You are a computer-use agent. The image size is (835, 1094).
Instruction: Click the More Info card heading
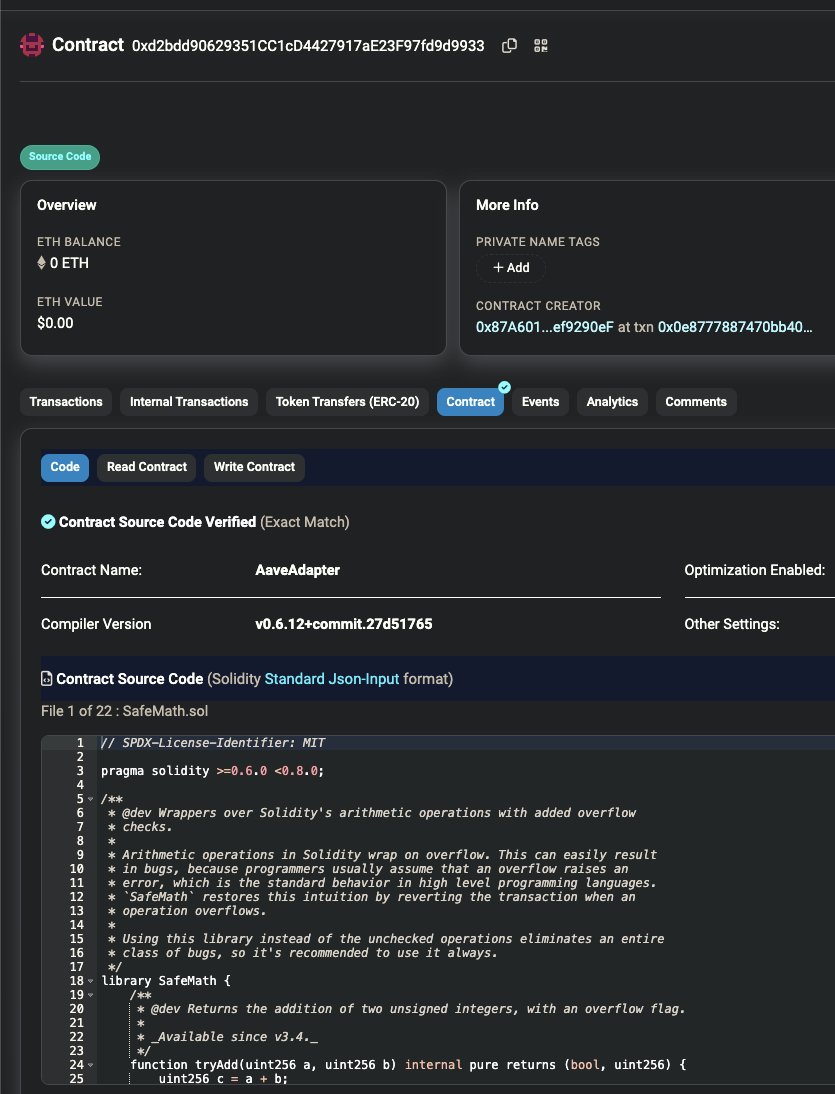507,205
